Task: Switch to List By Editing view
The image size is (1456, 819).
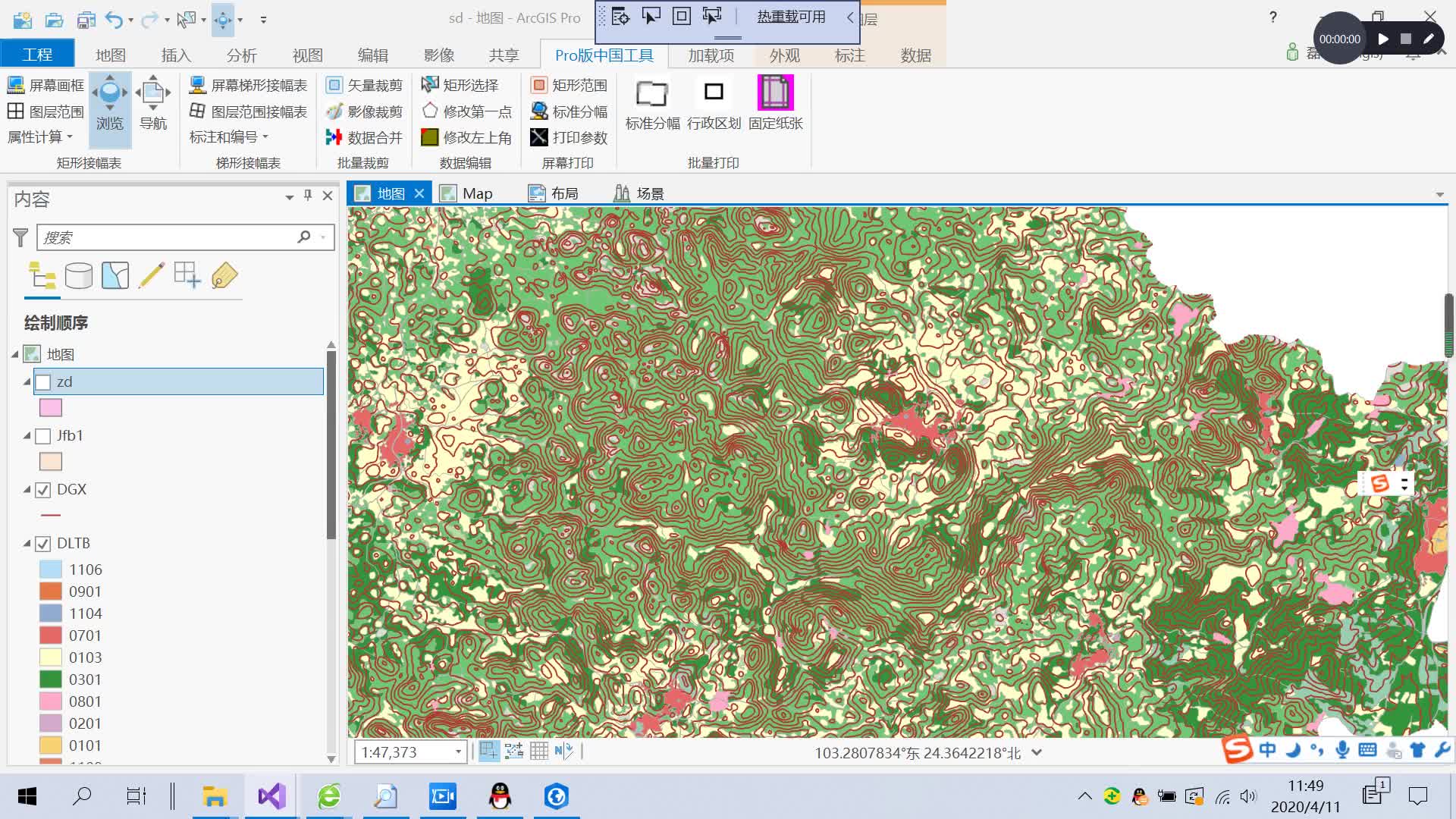Action: coord(151,276)
